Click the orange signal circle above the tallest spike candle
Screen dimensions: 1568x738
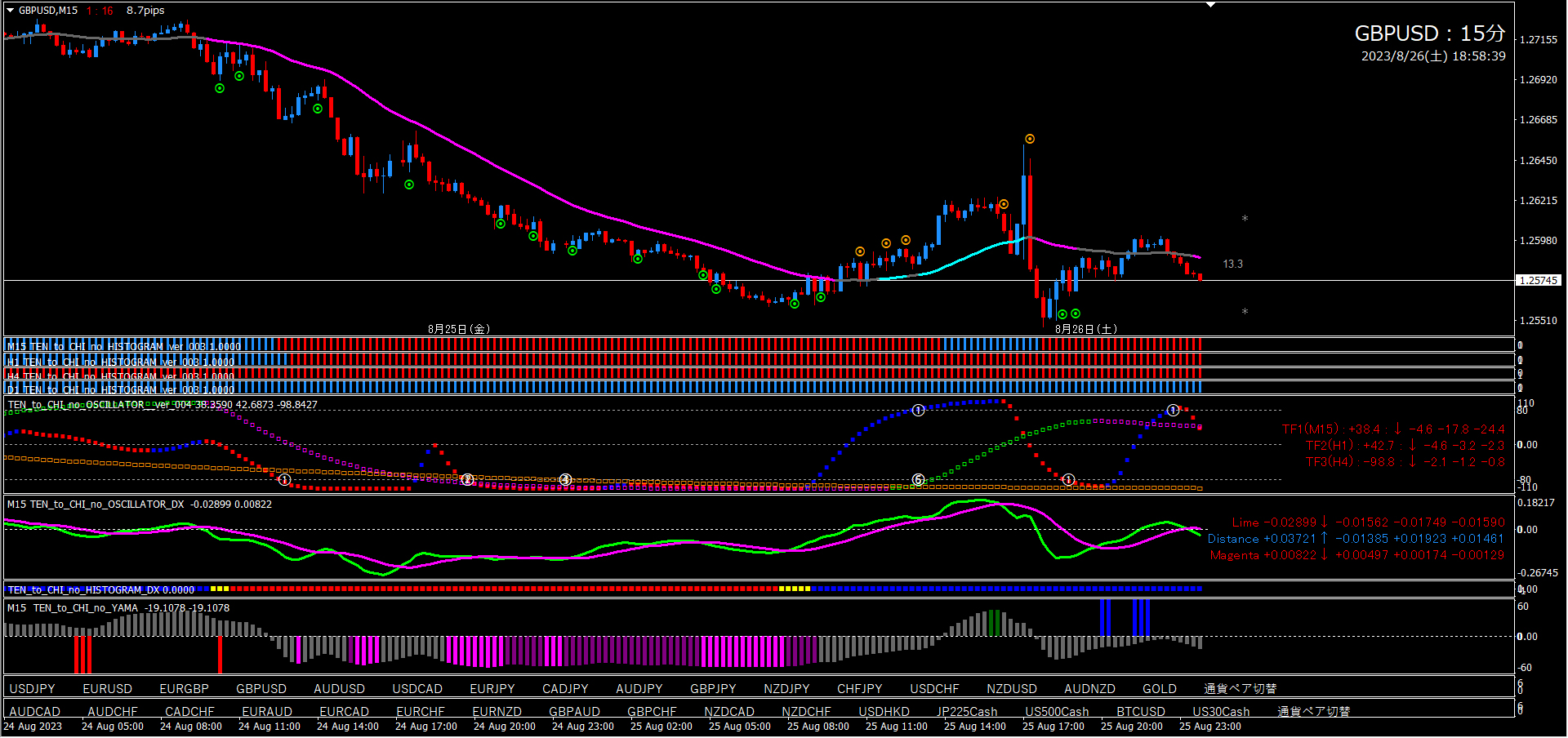1030,139
